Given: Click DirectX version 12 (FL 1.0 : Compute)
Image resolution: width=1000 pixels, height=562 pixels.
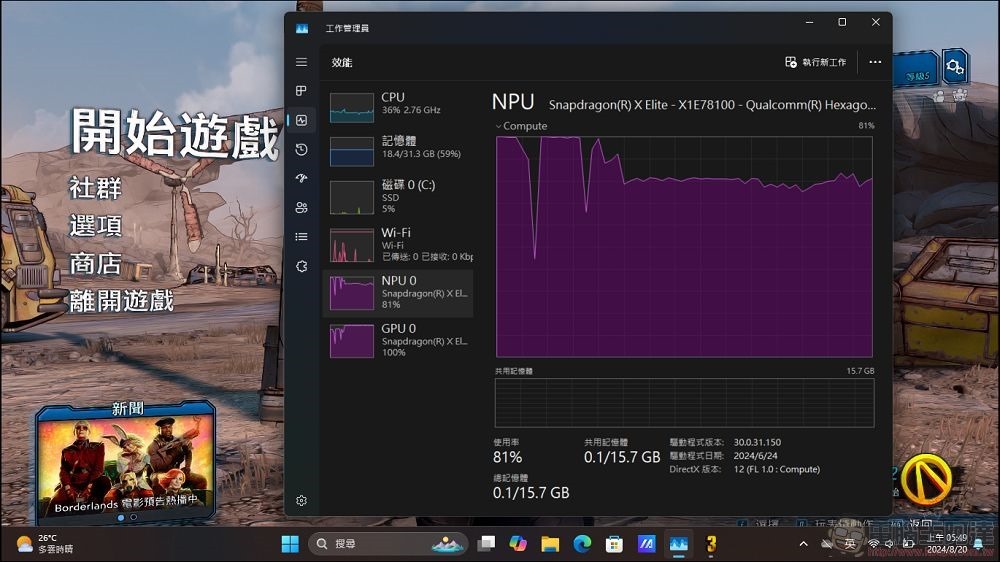Looking at the screenshot, I should pos(777,469).
